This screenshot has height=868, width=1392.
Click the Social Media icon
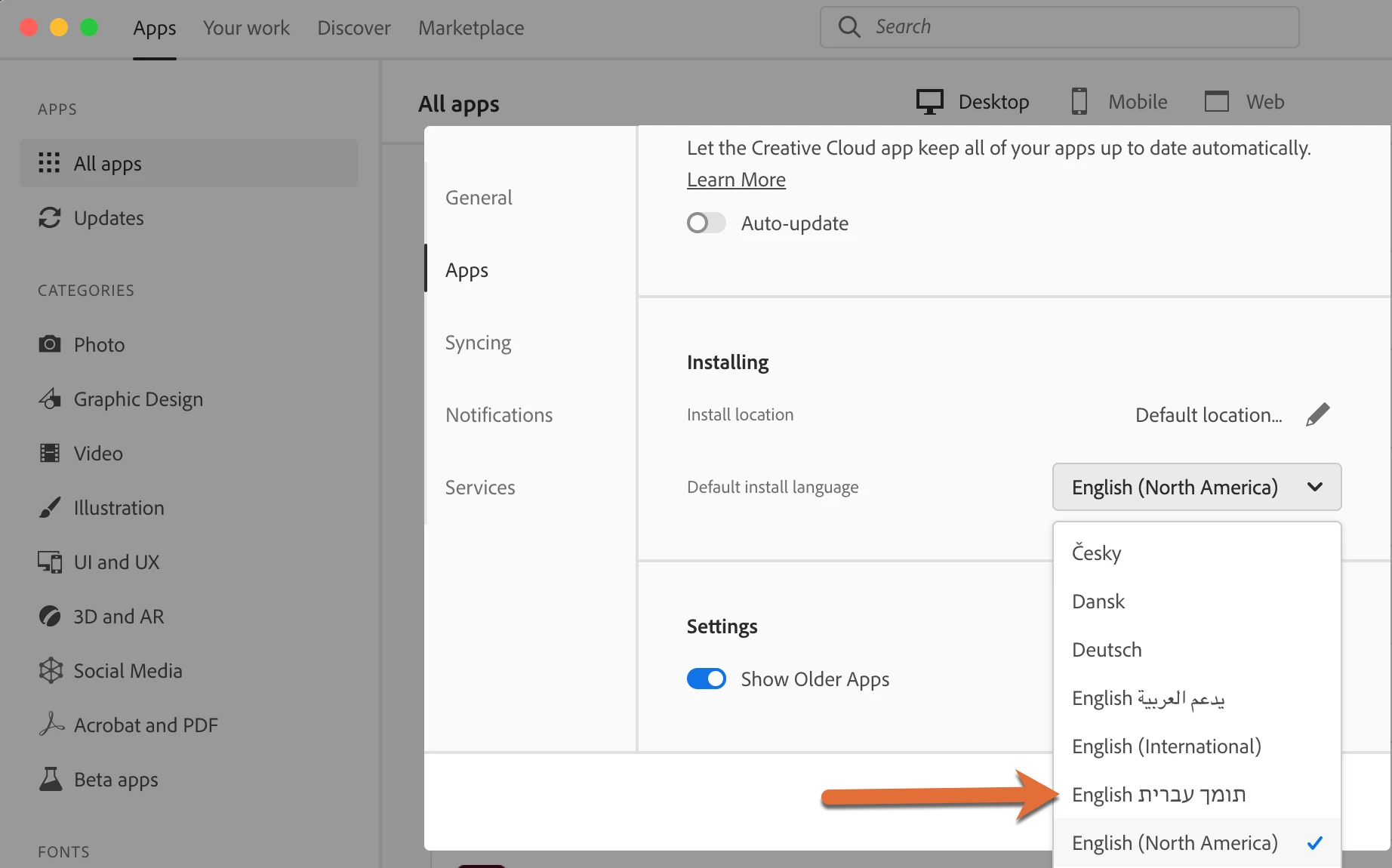tap(51, 670)
